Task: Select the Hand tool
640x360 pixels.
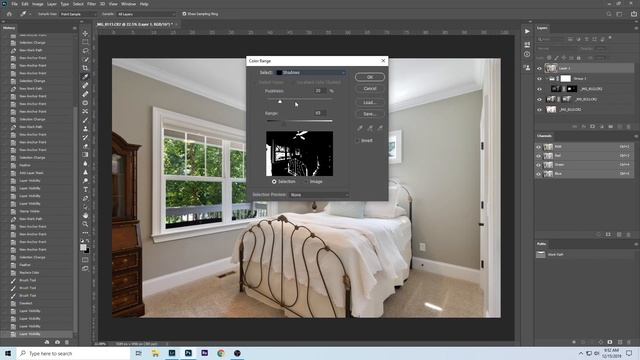Action: click(x=85, y=215)
